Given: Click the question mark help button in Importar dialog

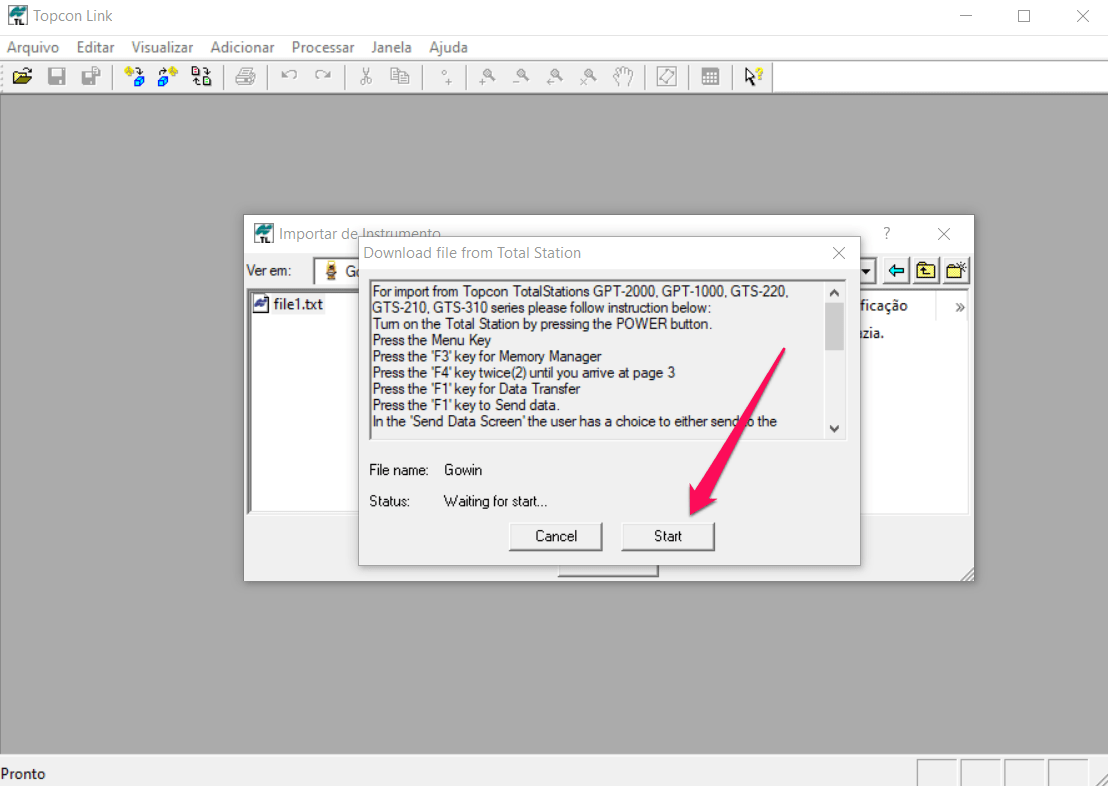Looking at the screenshot, I should point(887,234).
